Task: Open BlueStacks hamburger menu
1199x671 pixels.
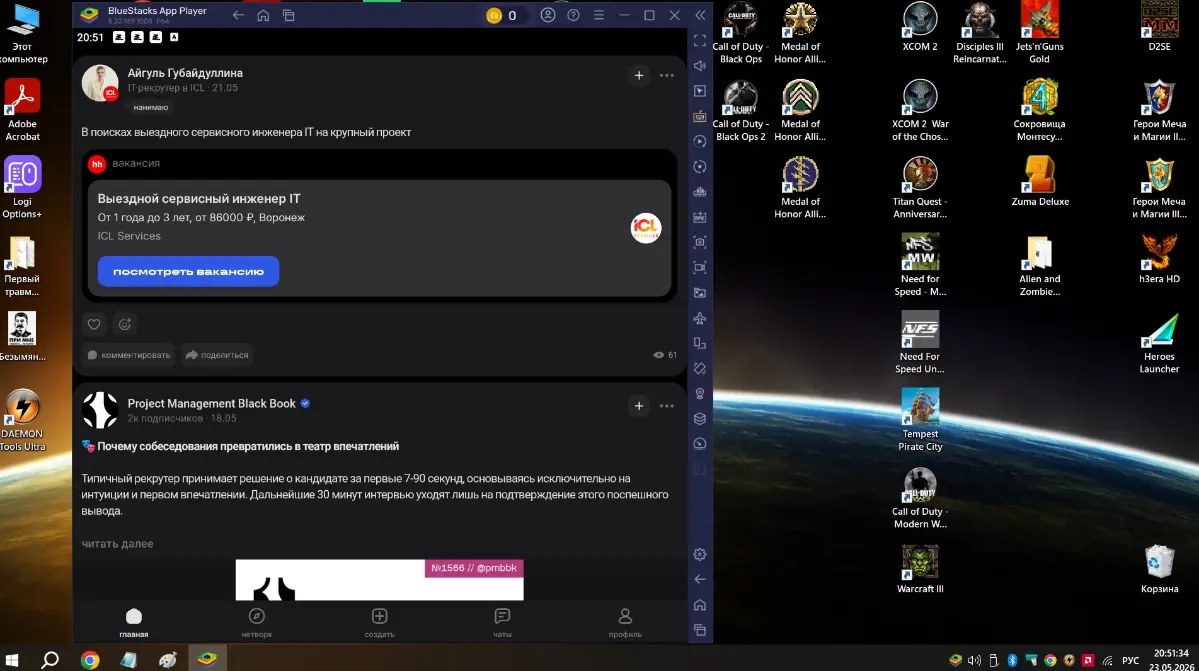Action: 599,15
